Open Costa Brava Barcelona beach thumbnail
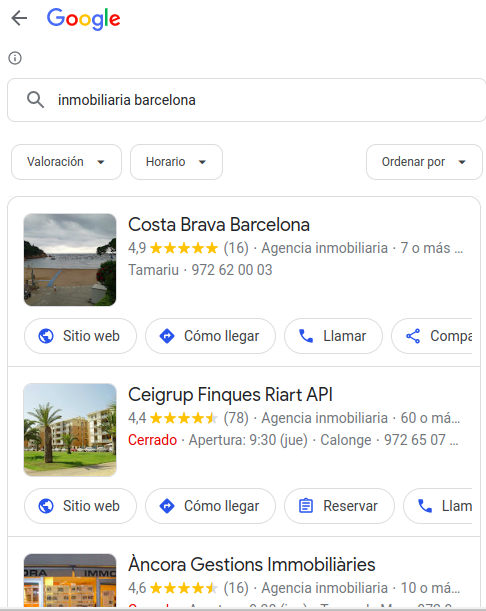The width and height of the screenshot is (486, 611). (70, 260)
